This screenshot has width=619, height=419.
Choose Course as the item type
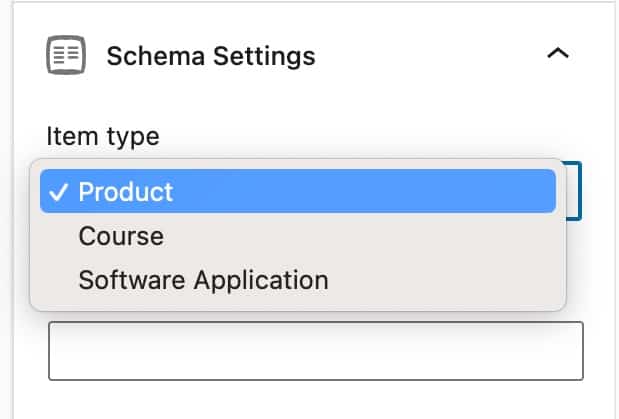pyautogui.click(x=298, y=236)
